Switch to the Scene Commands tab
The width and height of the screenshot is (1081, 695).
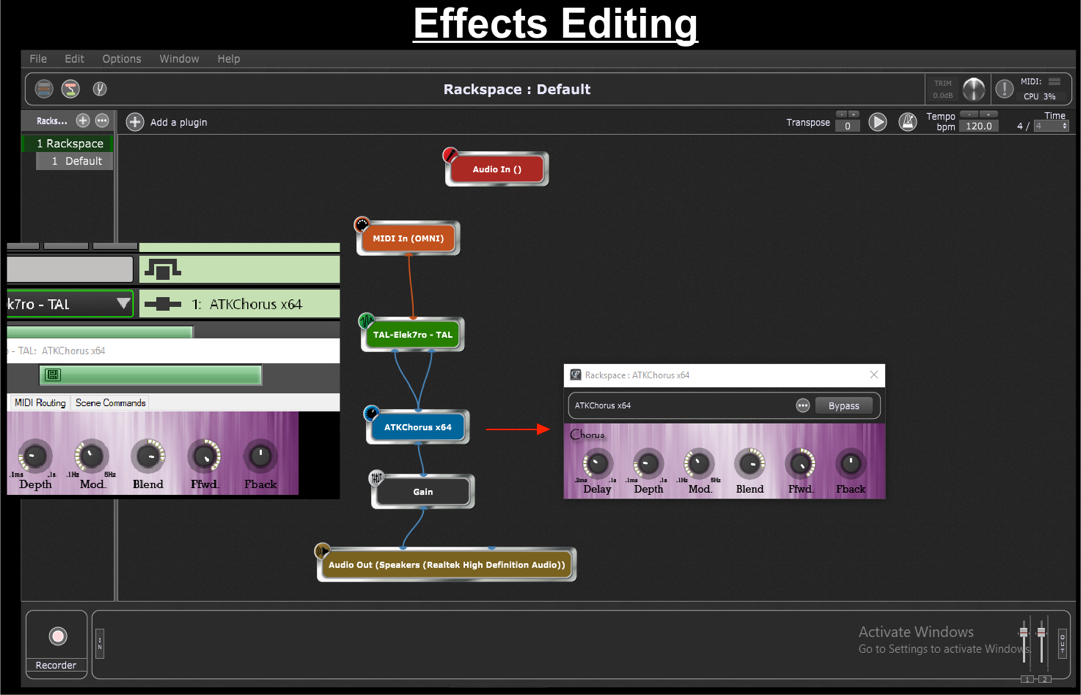click(110, 403)
